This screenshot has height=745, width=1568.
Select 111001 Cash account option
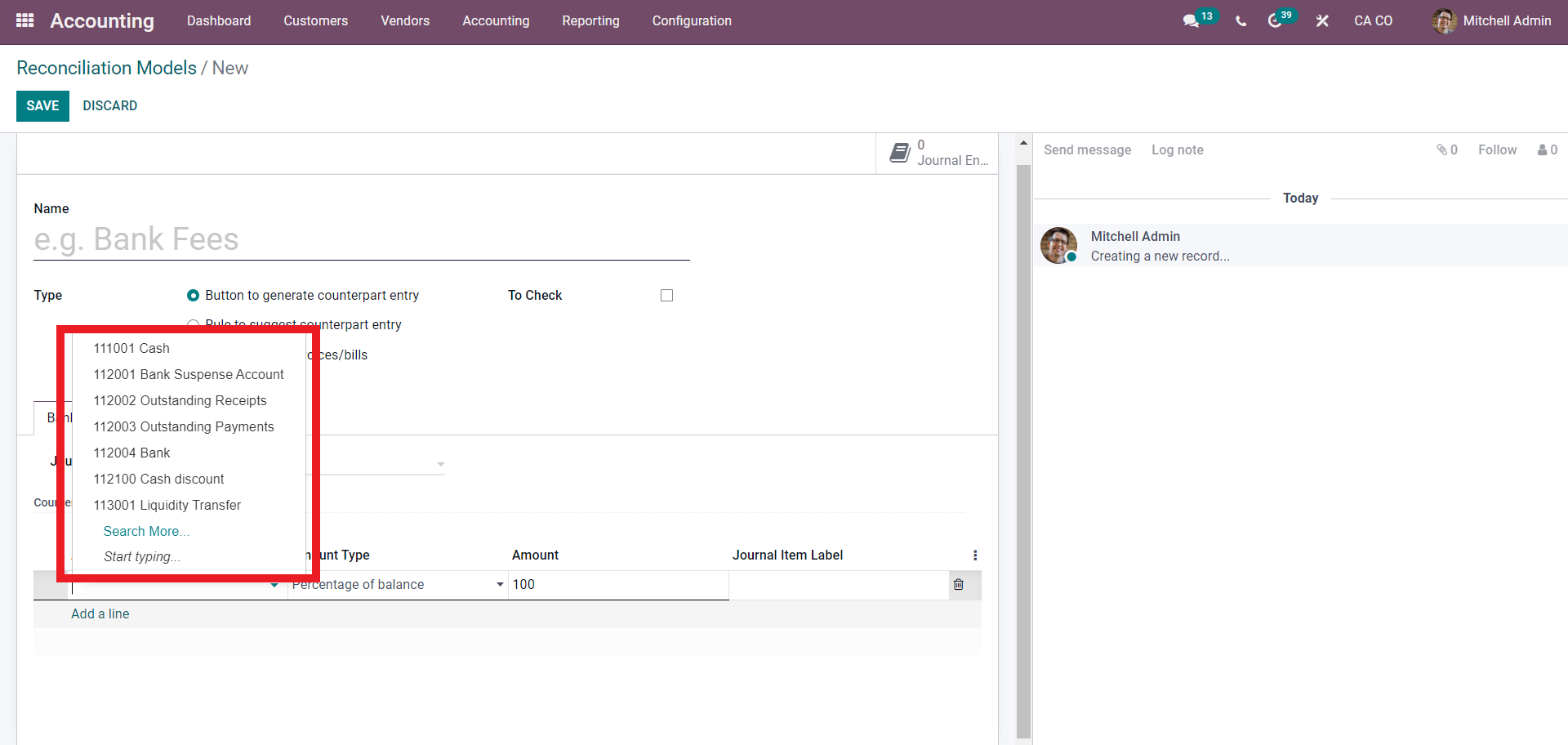(131, 348)
